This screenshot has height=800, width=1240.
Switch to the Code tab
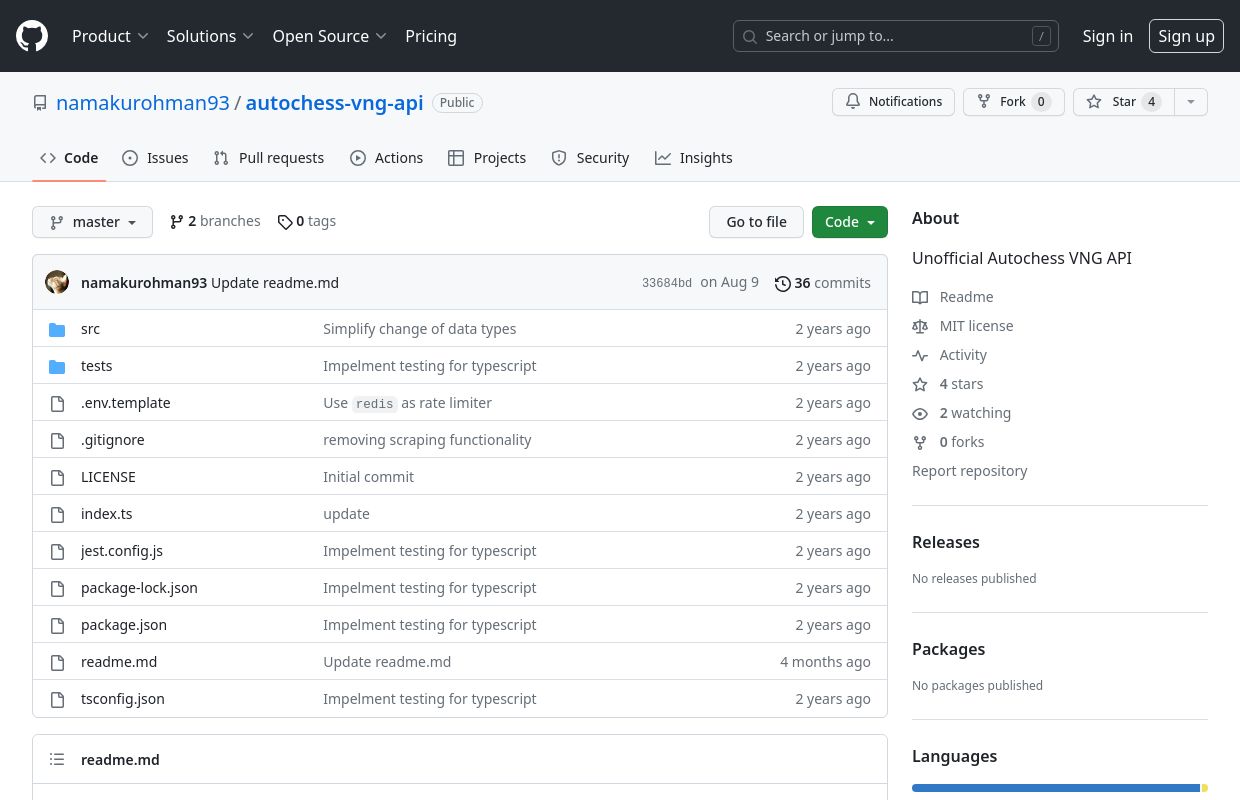point(69,158)
